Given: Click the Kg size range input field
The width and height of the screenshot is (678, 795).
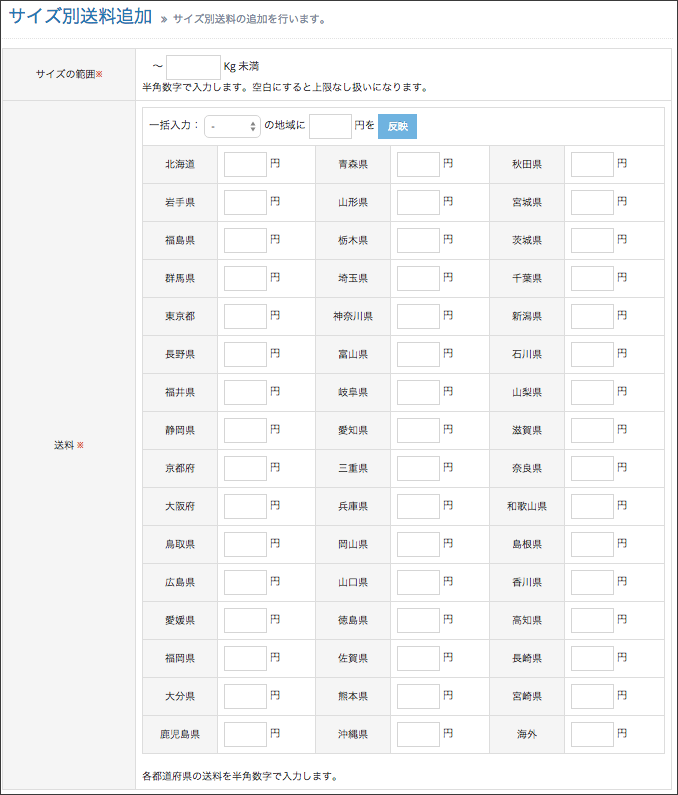Looking at the screenshot, I should (x=193, y=67).
